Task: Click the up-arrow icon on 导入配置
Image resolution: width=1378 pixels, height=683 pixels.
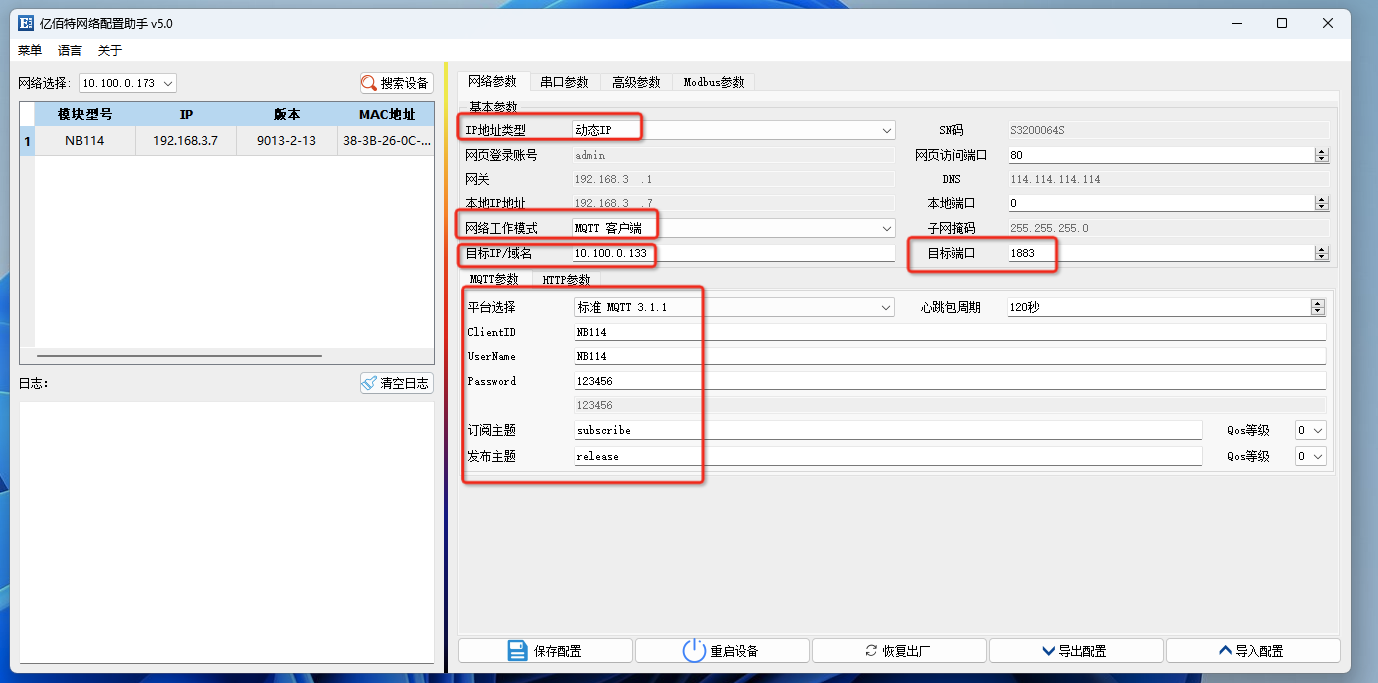Action: pyautogui.click(x=1224, y=650)
